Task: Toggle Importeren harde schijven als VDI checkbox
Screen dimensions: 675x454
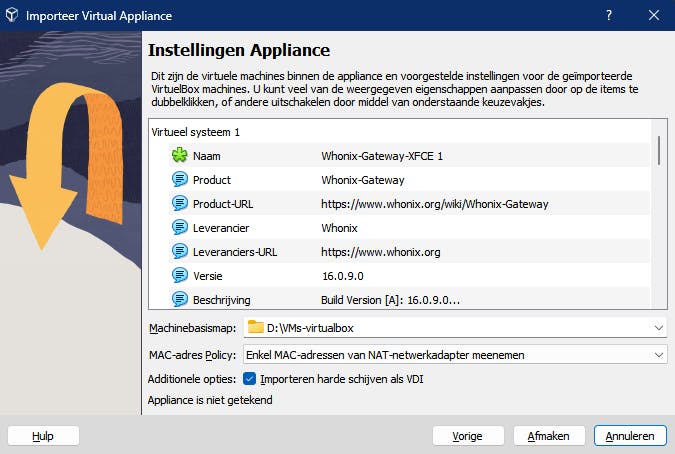Action: 249,379
